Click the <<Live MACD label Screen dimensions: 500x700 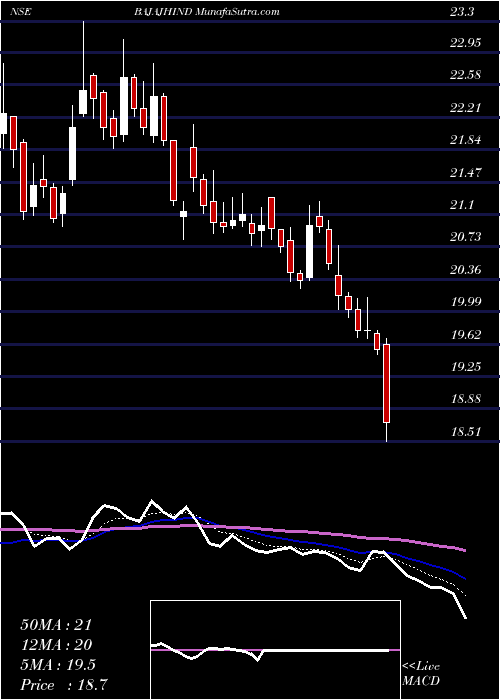point(421,674)
